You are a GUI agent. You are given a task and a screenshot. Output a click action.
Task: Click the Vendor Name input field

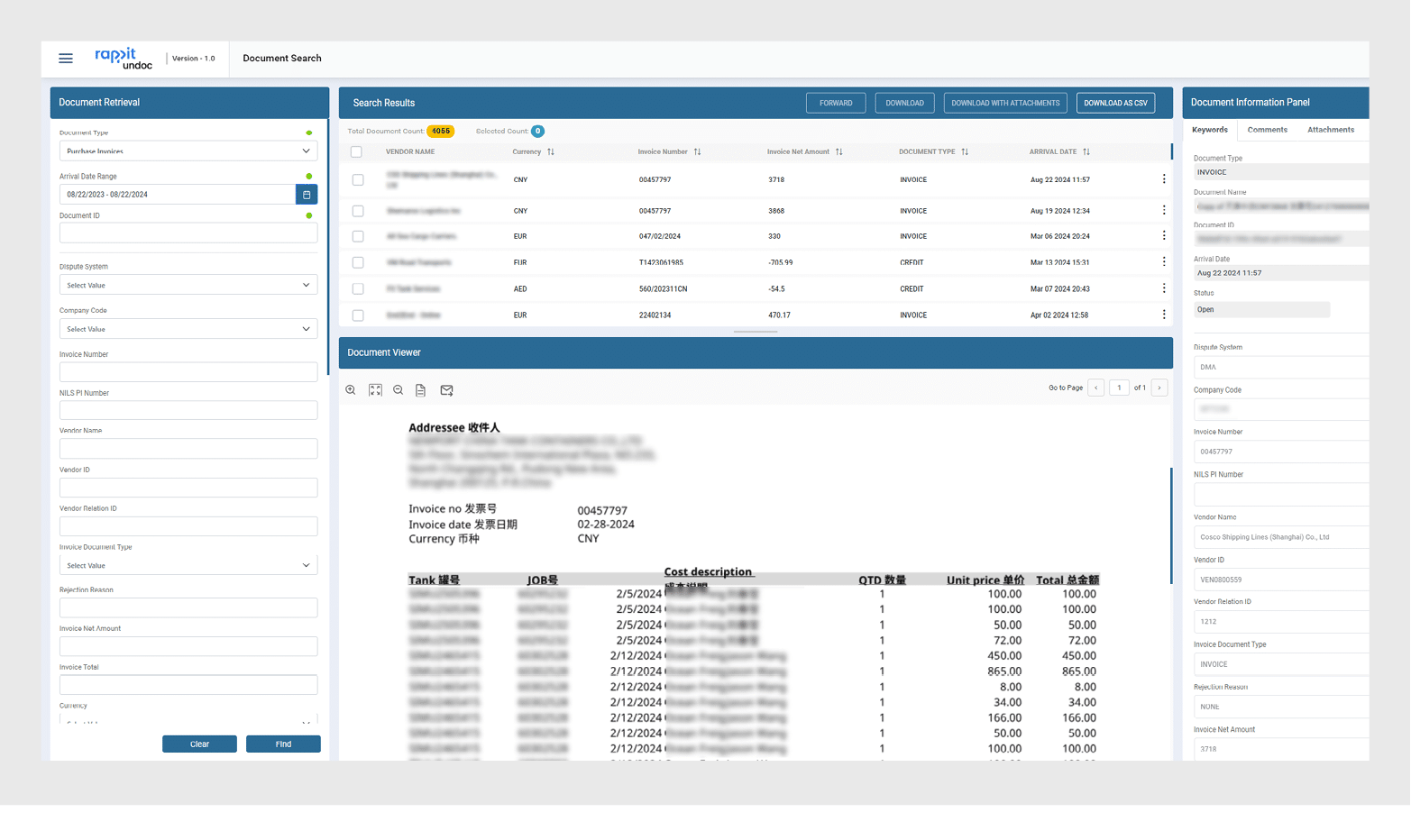tap(188, 449)
